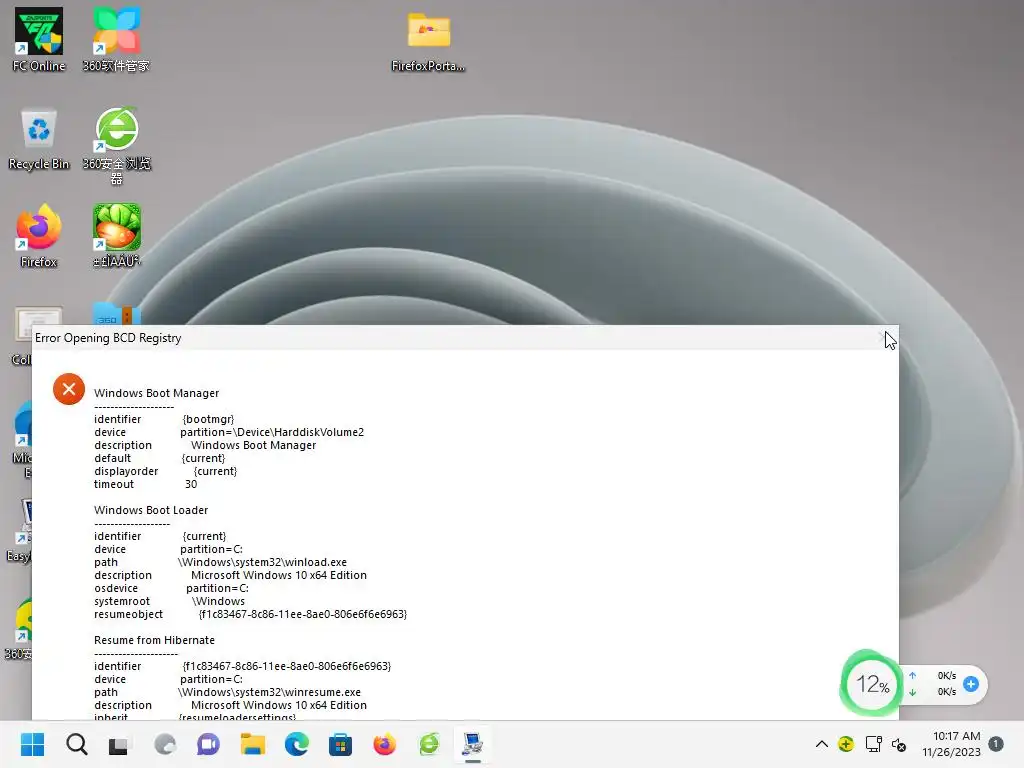This screenshot has width=1024, height=768.
Task: Click the 'timeout' row label
Action: (x=114, y=485)
